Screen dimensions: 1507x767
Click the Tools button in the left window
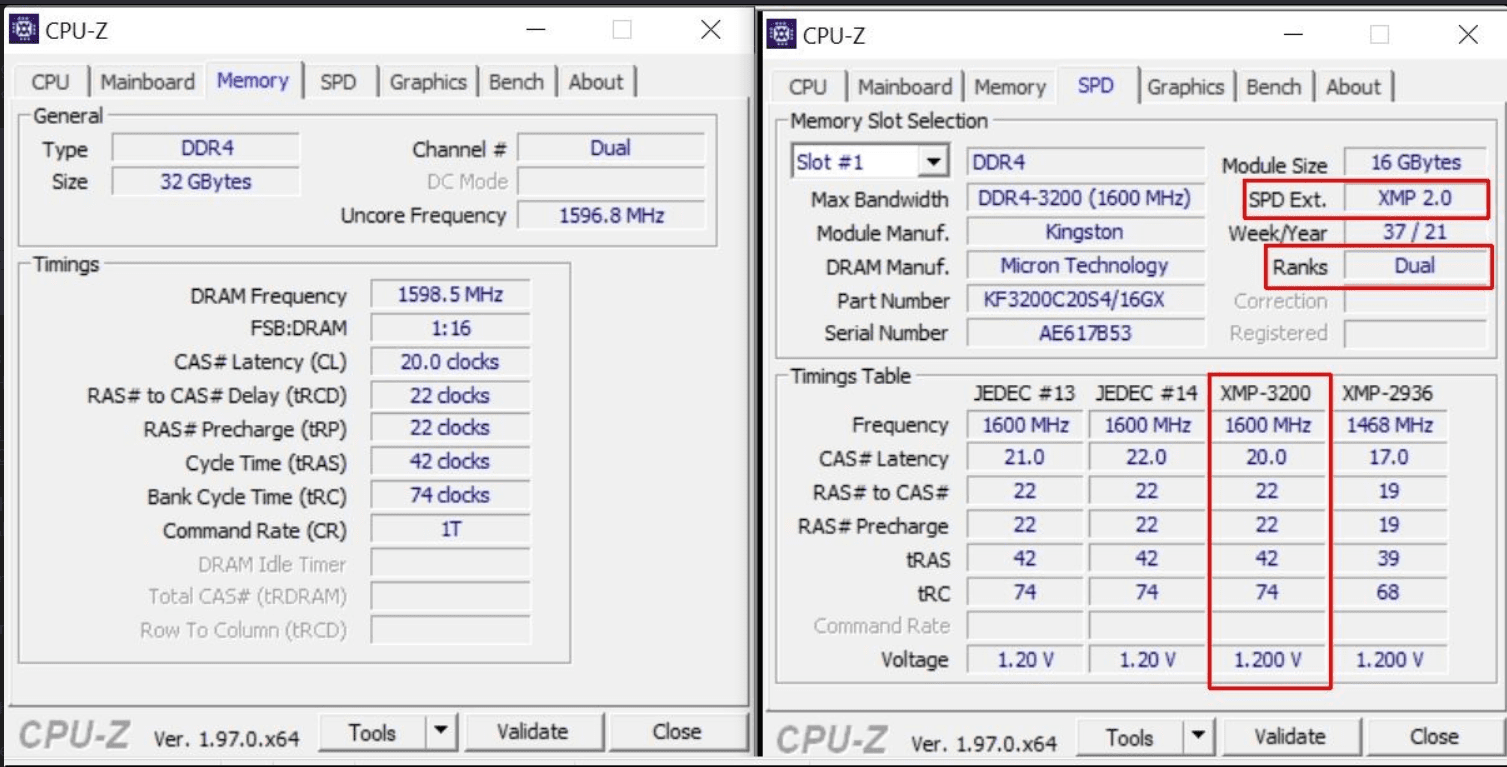pyautogui.click(x=372, y=733)
